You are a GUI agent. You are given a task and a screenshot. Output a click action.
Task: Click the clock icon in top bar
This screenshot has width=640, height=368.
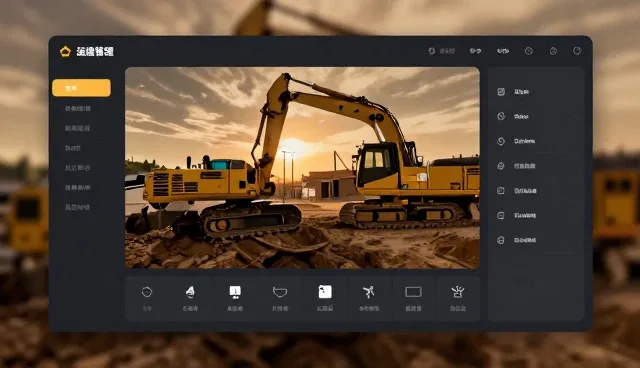pyautogui.click(x=529, y=51)
